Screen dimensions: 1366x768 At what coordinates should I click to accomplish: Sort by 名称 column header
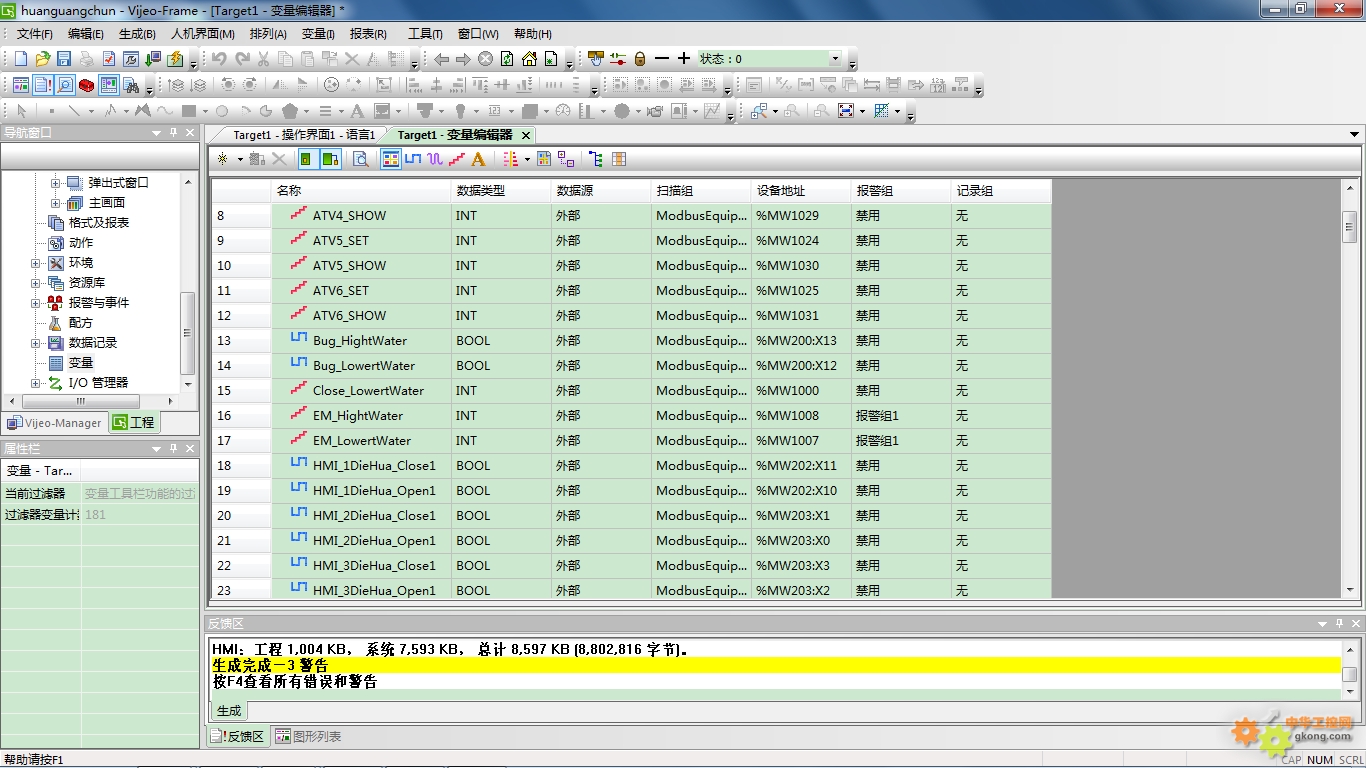[361, 191]
